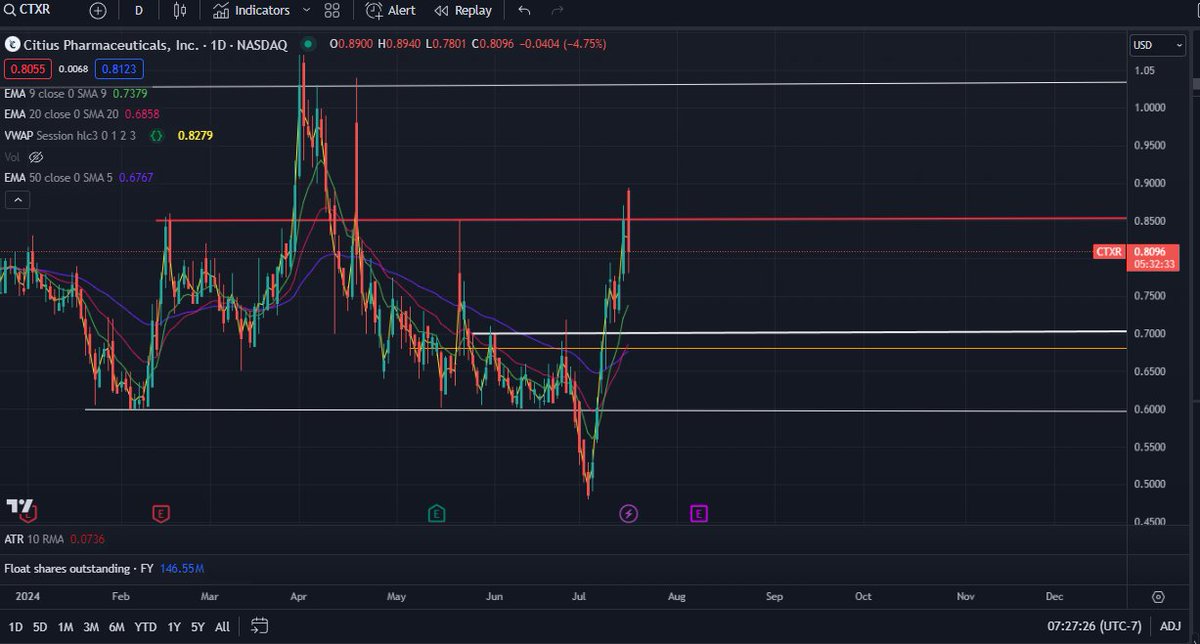The image size is (1200, 644).
Task: Click the blue 0.8123 buy price button
Action: (x=120, y=69)
